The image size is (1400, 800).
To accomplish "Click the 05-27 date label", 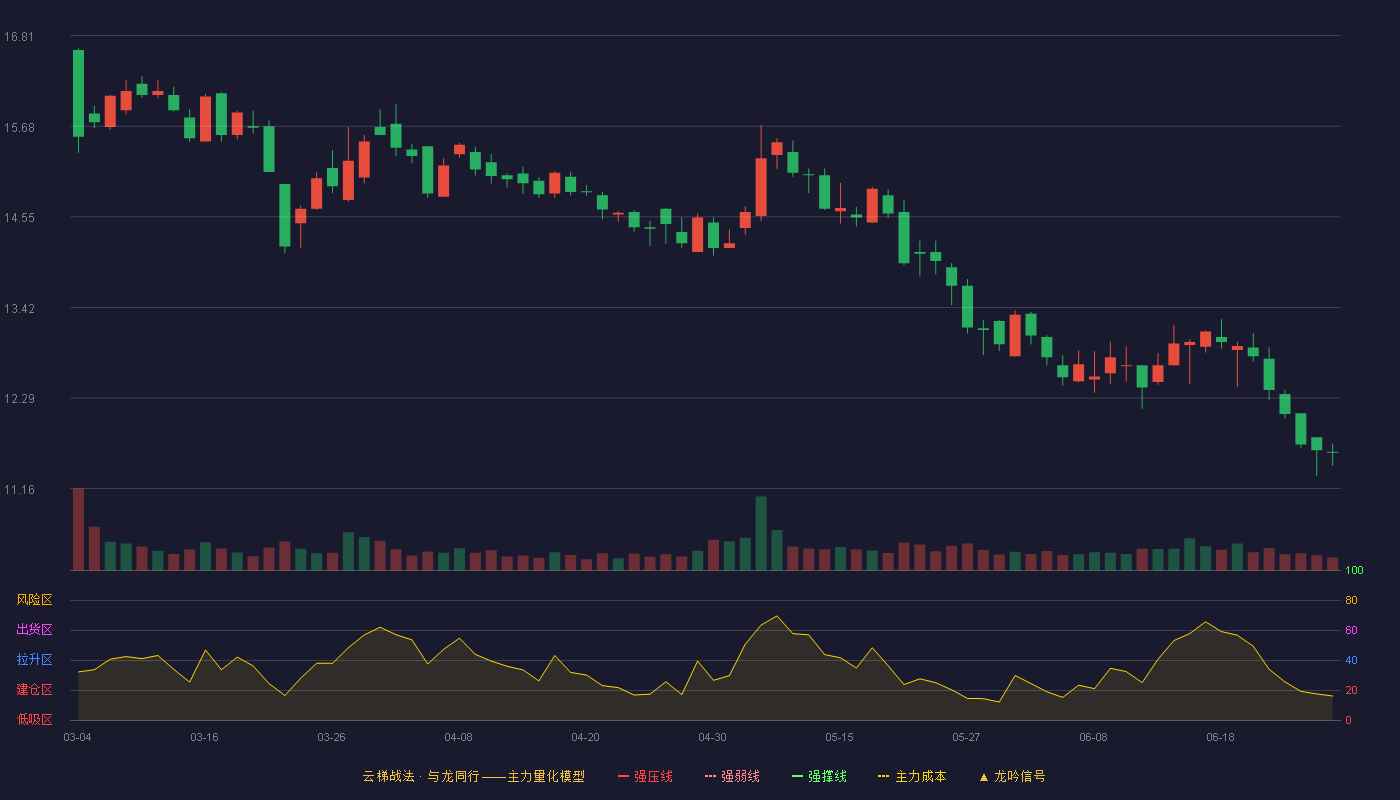I will click(x=966, y=737).
